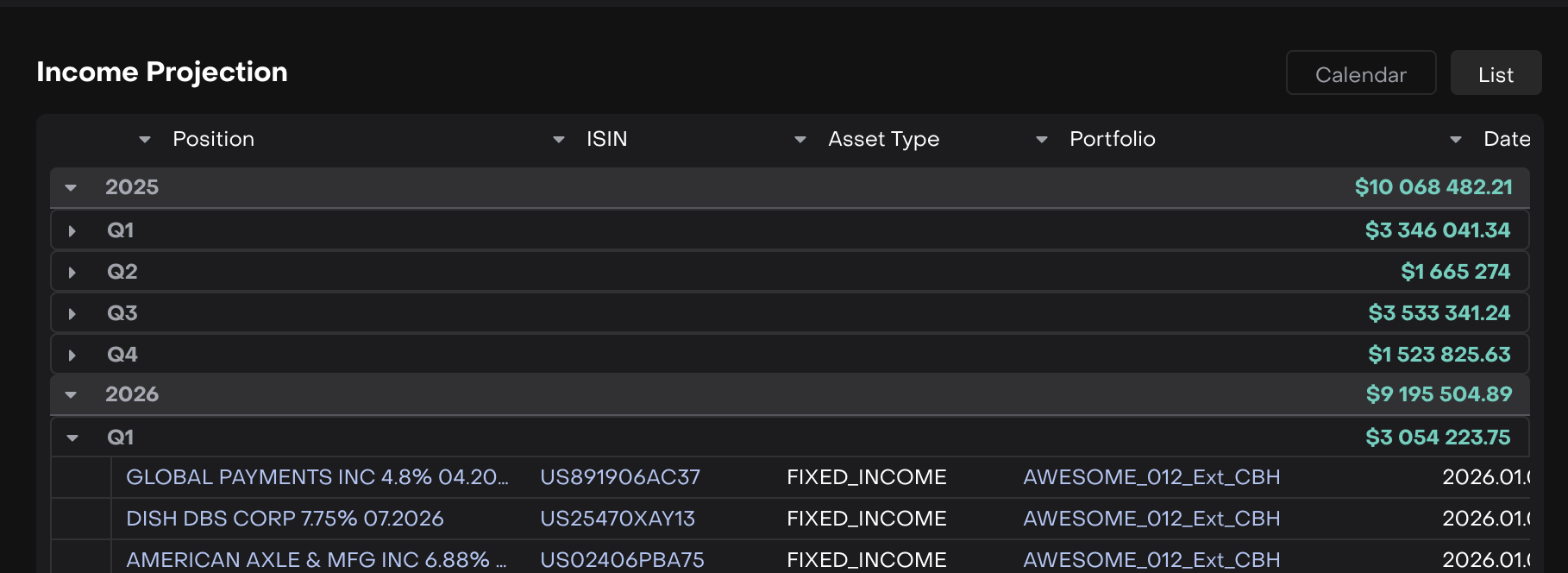Open GLOBAL PAYMENTS INC 4.8% position link
Image resolution: width=1568 pixels, height=573 pixels.
click(x=317, y=477)
